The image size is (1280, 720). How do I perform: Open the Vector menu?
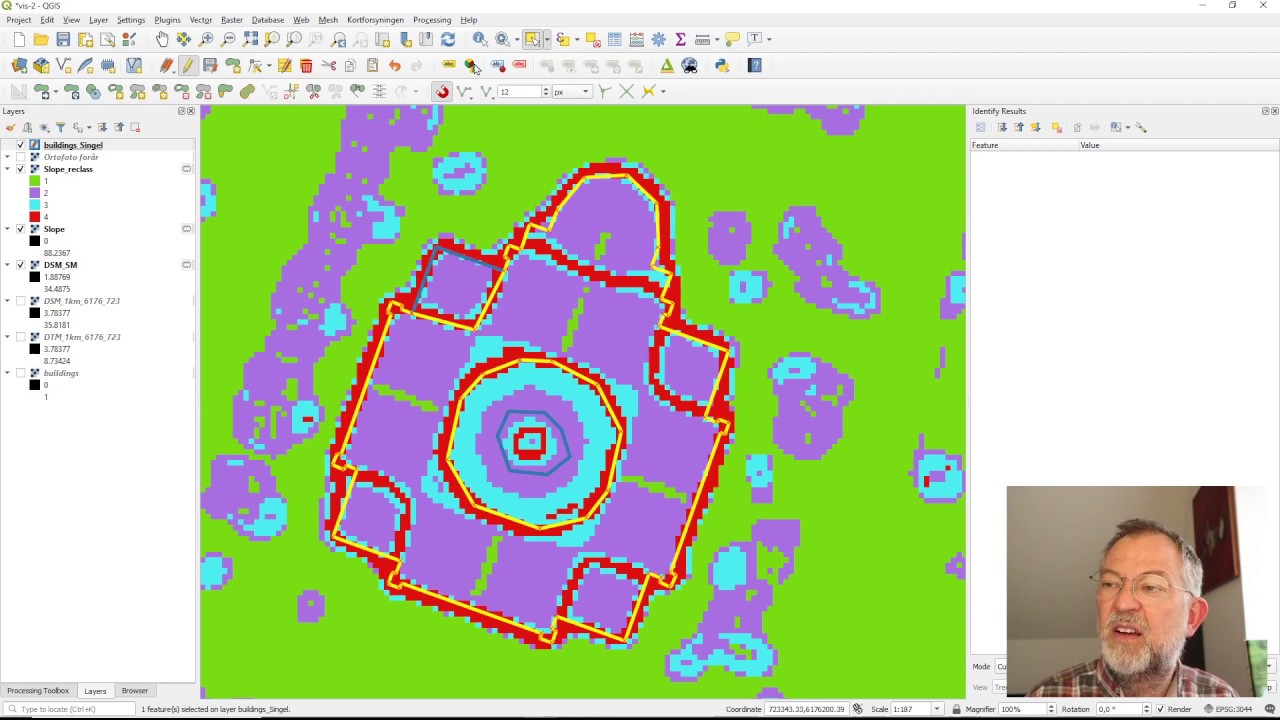201,20
